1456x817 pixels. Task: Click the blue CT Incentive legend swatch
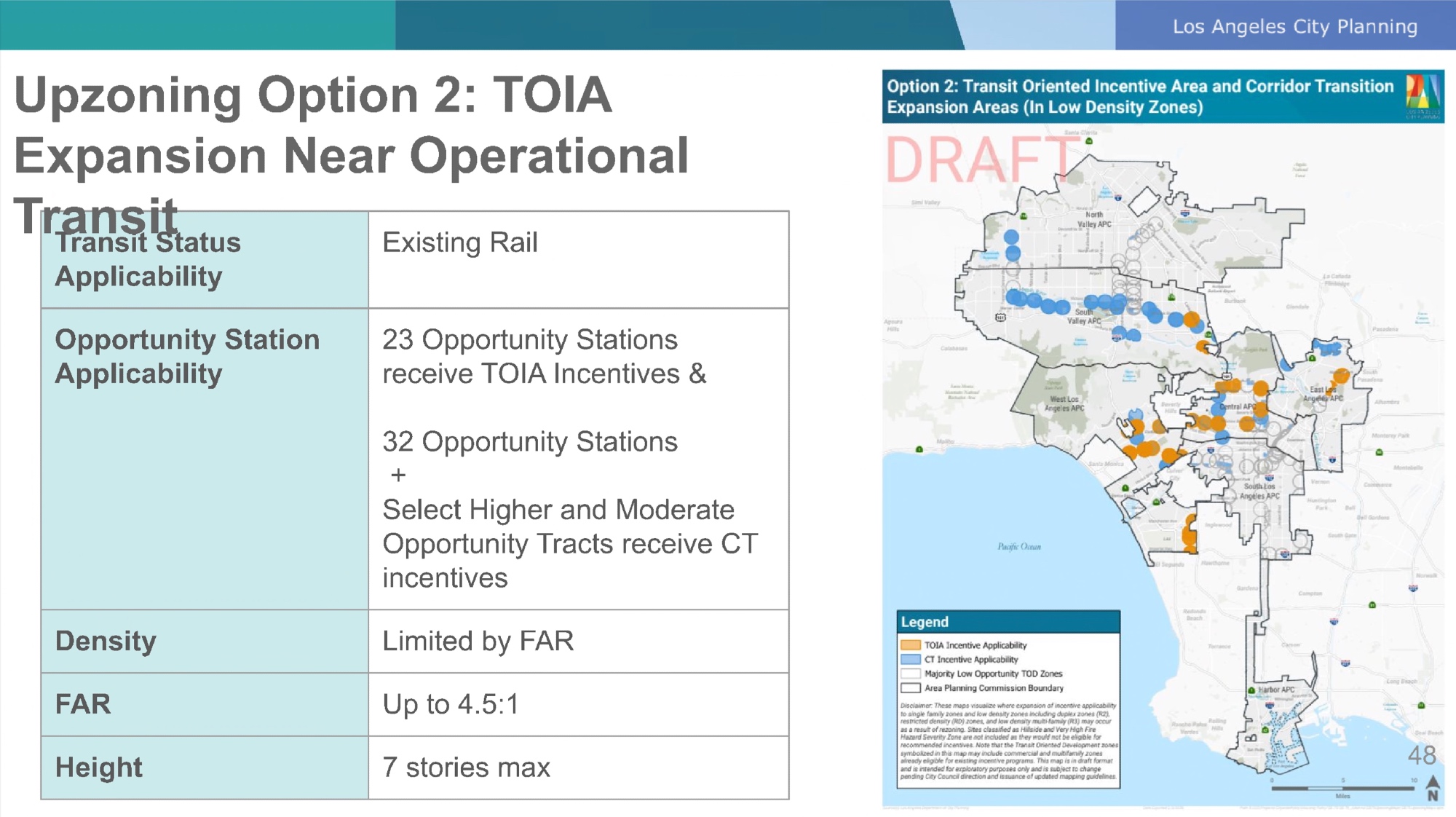pyautogui.click(x=910, y=659)
